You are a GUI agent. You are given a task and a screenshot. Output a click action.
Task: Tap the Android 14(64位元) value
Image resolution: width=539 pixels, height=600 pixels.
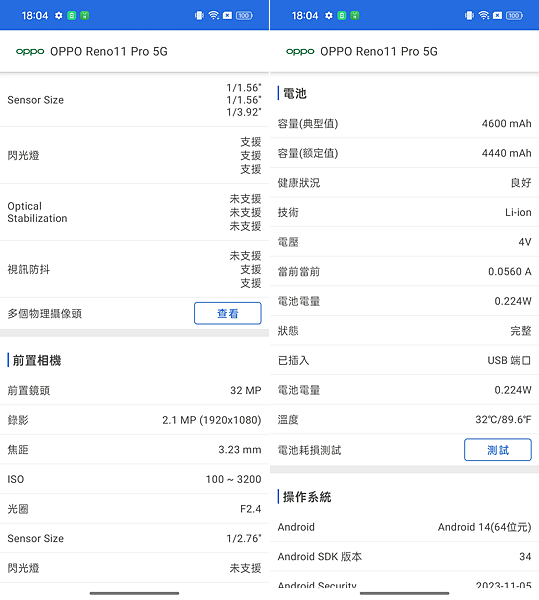coord(485,527)
